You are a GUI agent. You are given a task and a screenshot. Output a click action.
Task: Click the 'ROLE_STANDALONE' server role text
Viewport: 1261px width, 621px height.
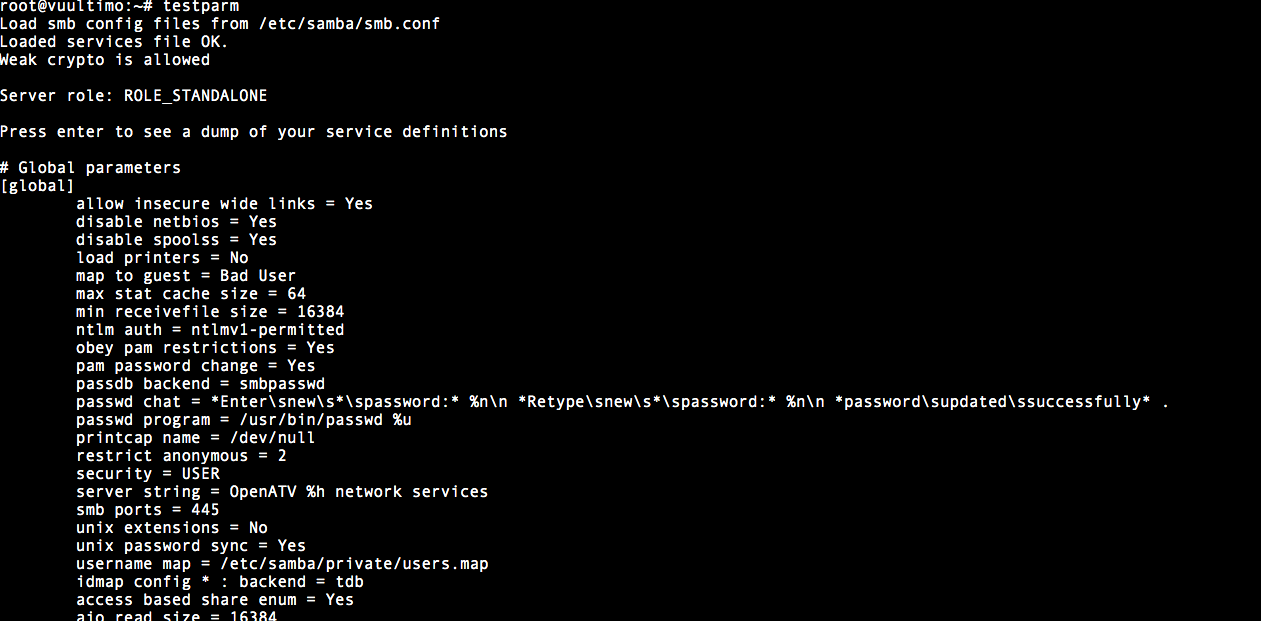tap(195, 96)
